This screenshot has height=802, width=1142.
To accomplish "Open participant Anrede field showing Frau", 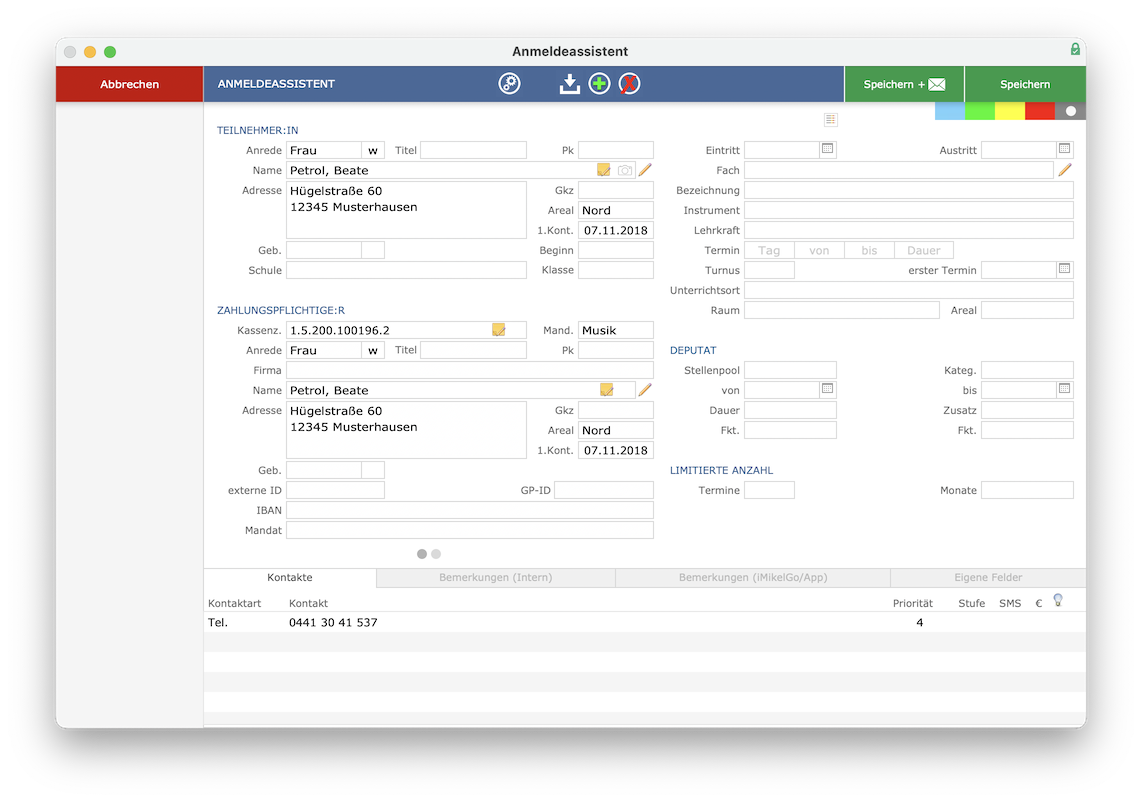I will pos(323,150).
